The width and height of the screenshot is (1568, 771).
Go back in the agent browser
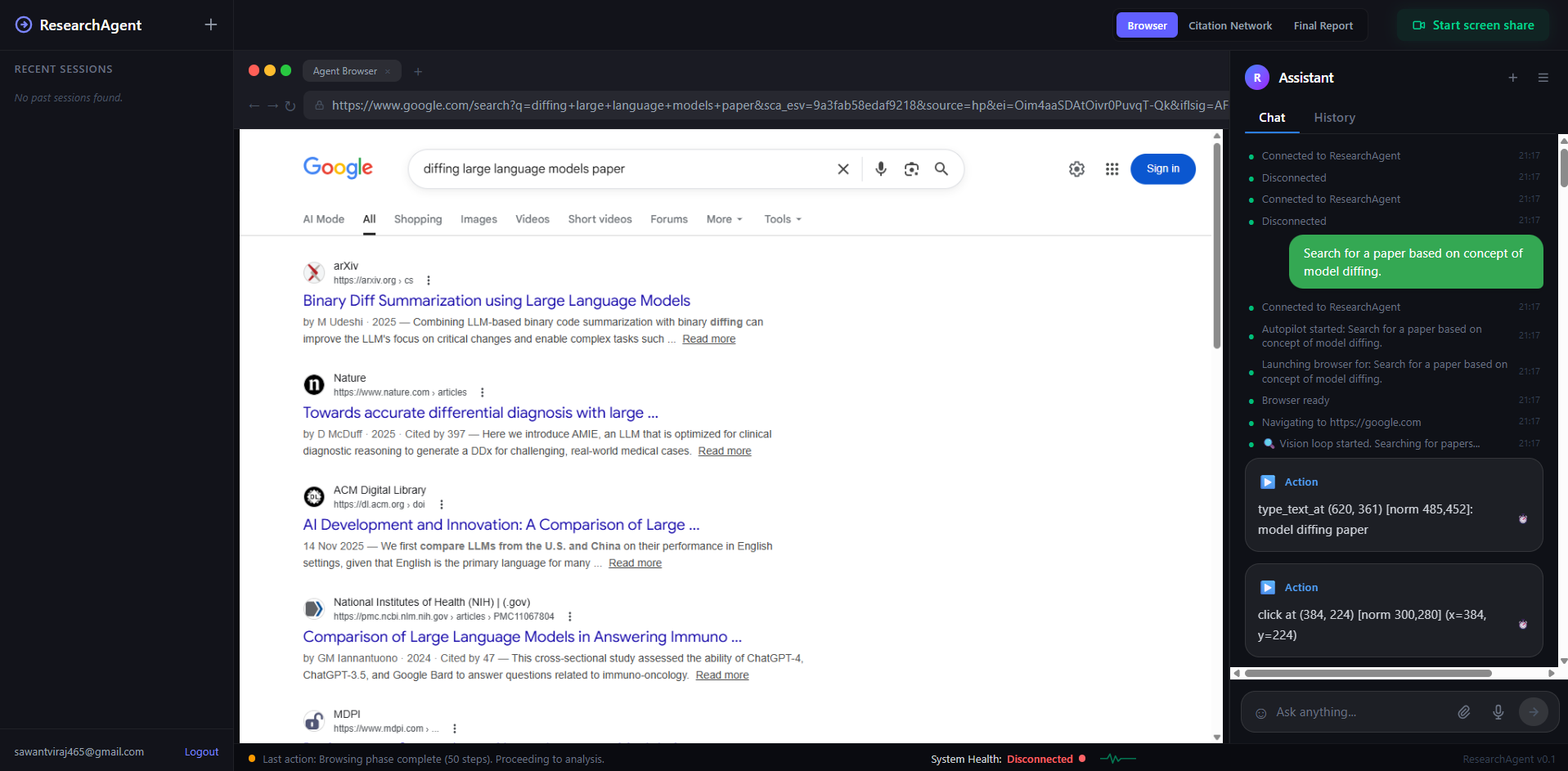tap(254, 105)
